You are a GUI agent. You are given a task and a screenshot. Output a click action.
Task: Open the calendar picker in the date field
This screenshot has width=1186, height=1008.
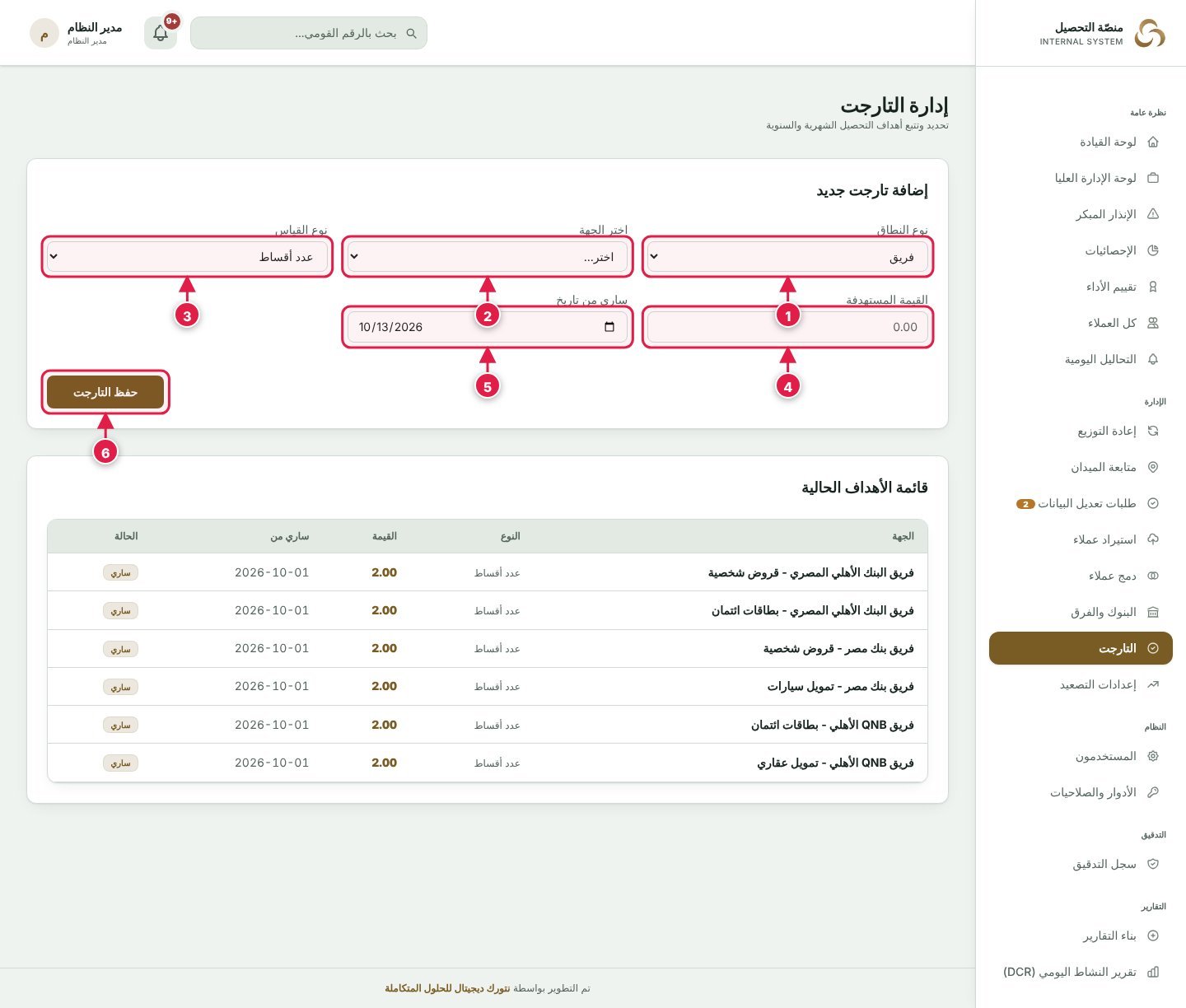(x=609, y=327)
